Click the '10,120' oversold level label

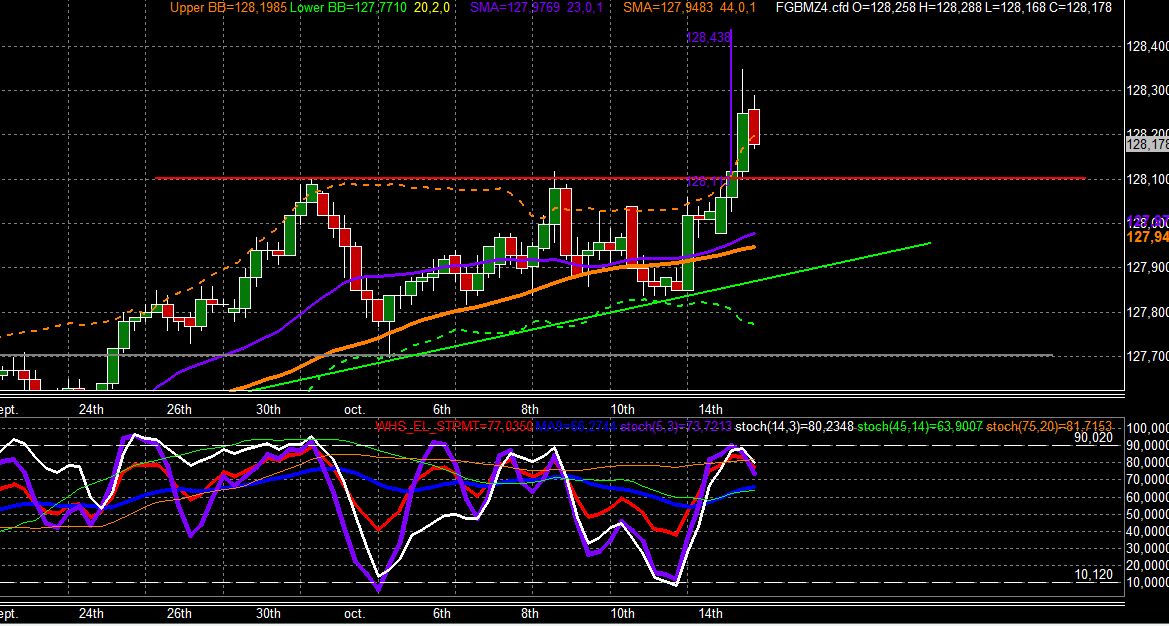pyautogui.click(x=1094, y=575)
